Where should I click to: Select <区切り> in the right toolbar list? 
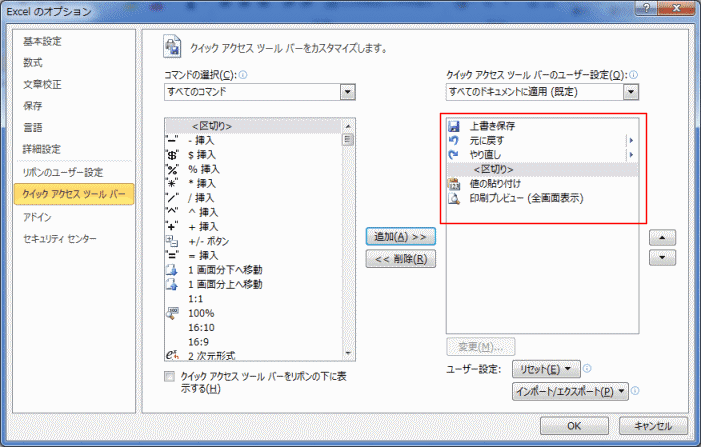click(542, 169)
